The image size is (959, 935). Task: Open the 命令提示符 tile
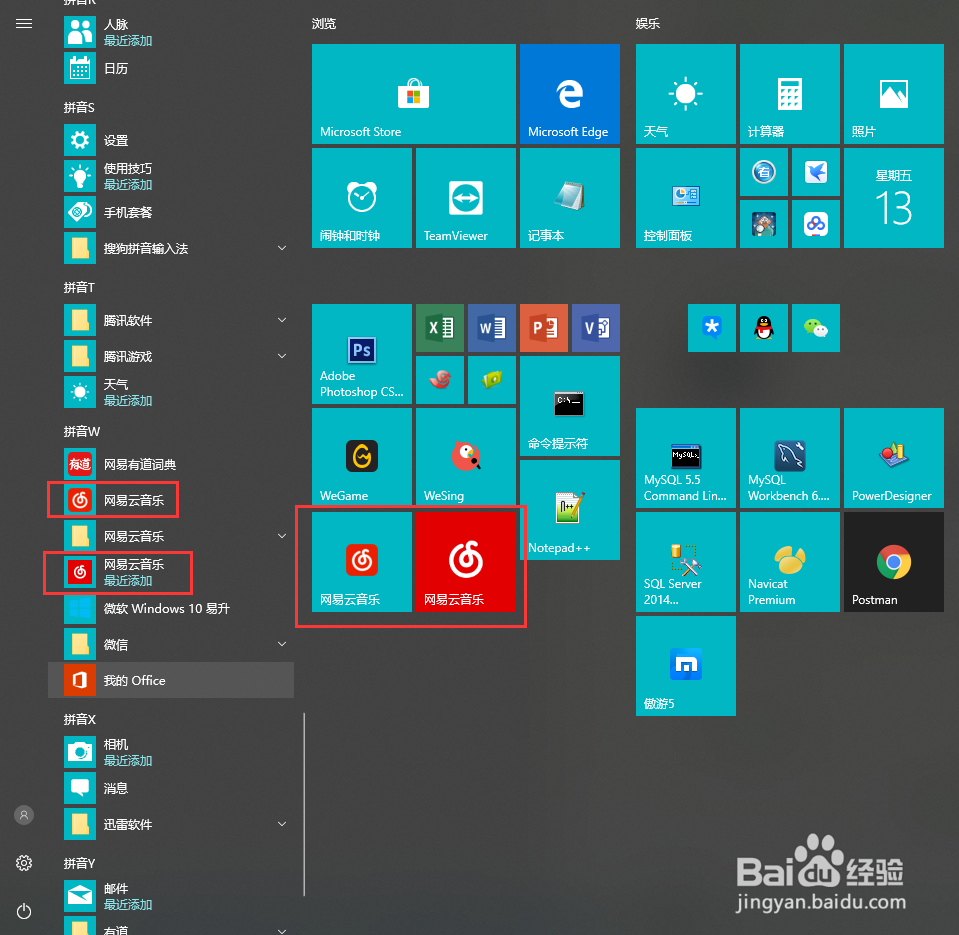click(569, 405)
